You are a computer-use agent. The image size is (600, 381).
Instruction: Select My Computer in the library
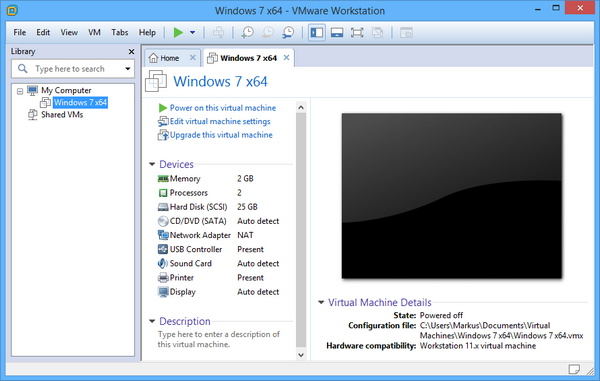pos(66,90)
